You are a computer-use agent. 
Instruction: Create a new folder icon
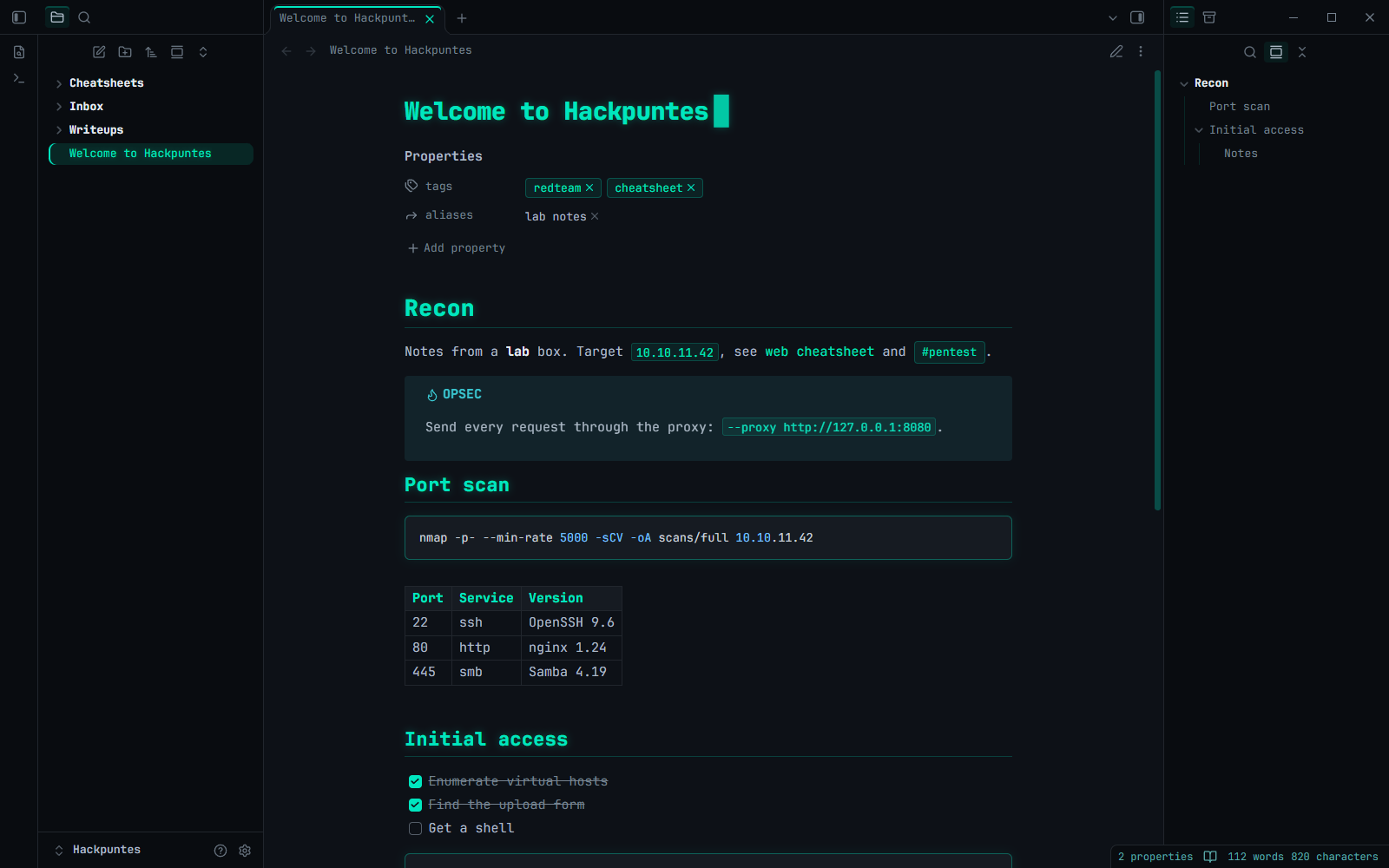(x=125, y=52)
